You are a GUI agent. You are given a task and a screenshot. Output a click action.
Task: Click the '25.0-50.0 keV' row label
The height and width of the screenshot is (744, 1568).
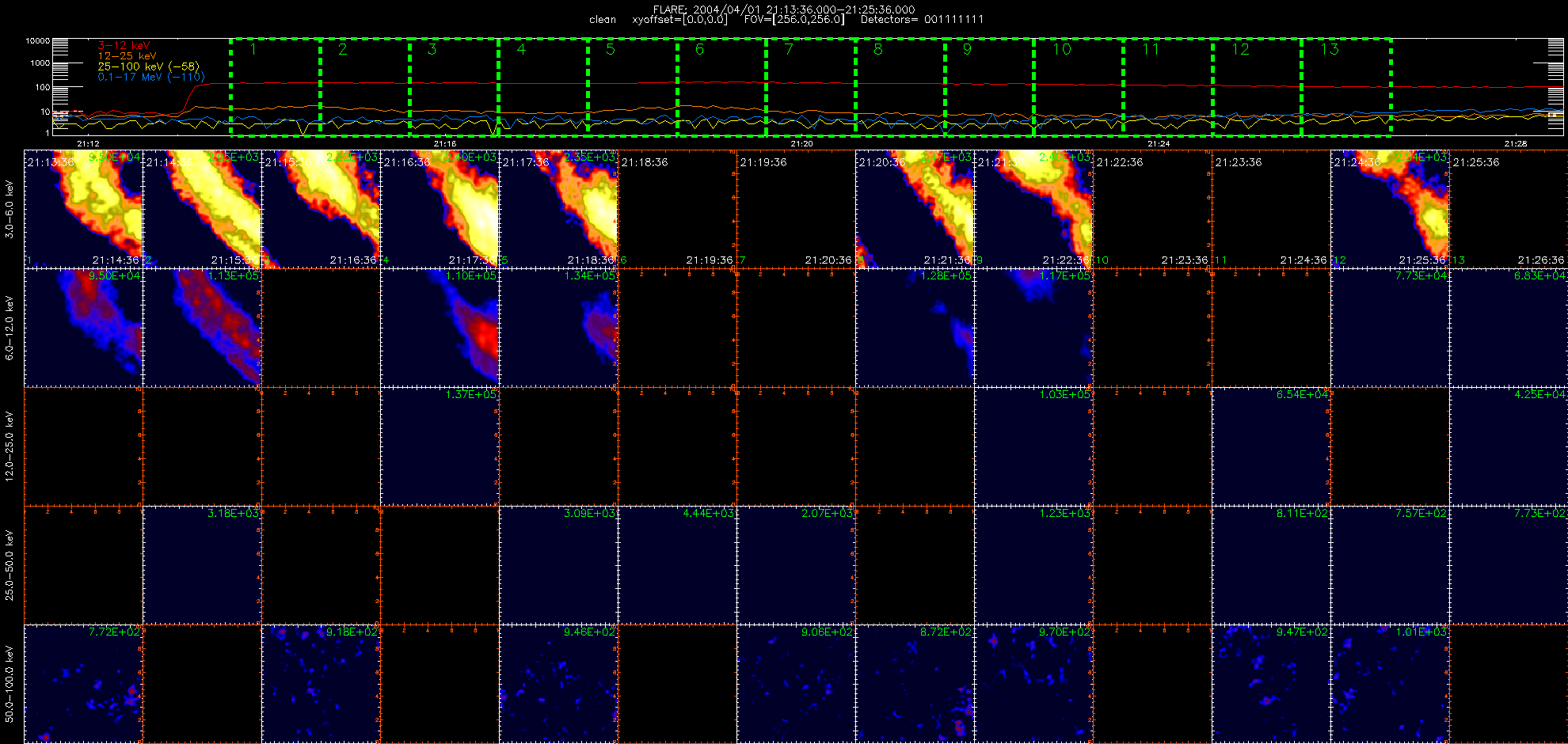click(x=10, y=565)
